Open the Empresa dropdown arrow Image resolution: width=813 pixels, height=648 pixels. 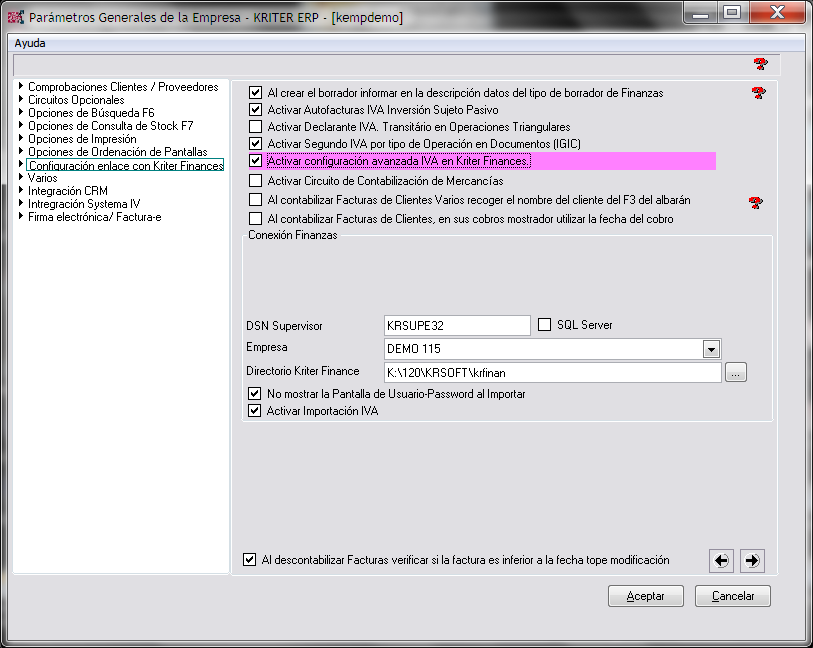(711, 349)
